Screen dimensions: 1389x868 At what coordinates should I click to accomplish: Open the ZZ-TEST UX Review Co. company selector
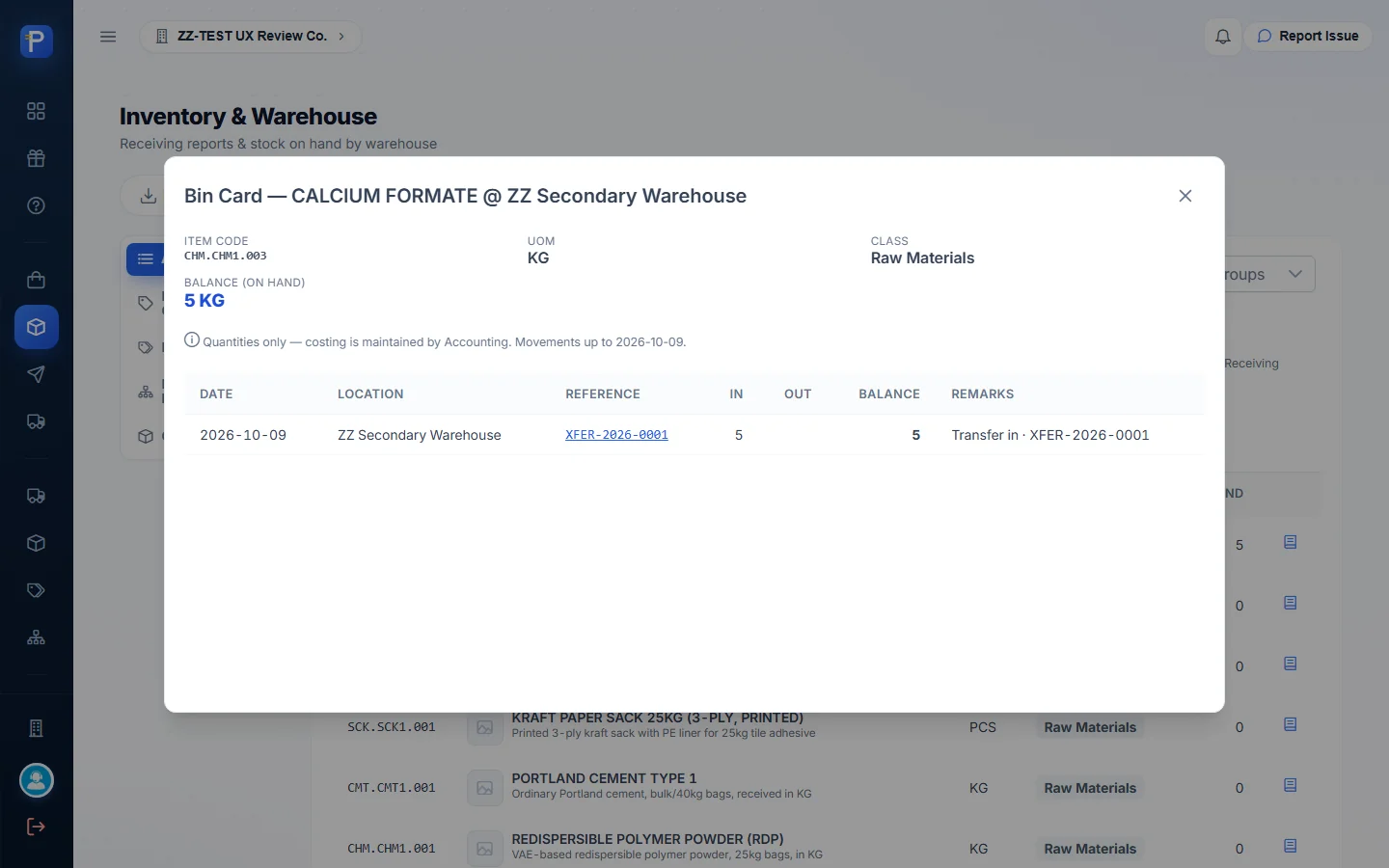tap(251, 37)
